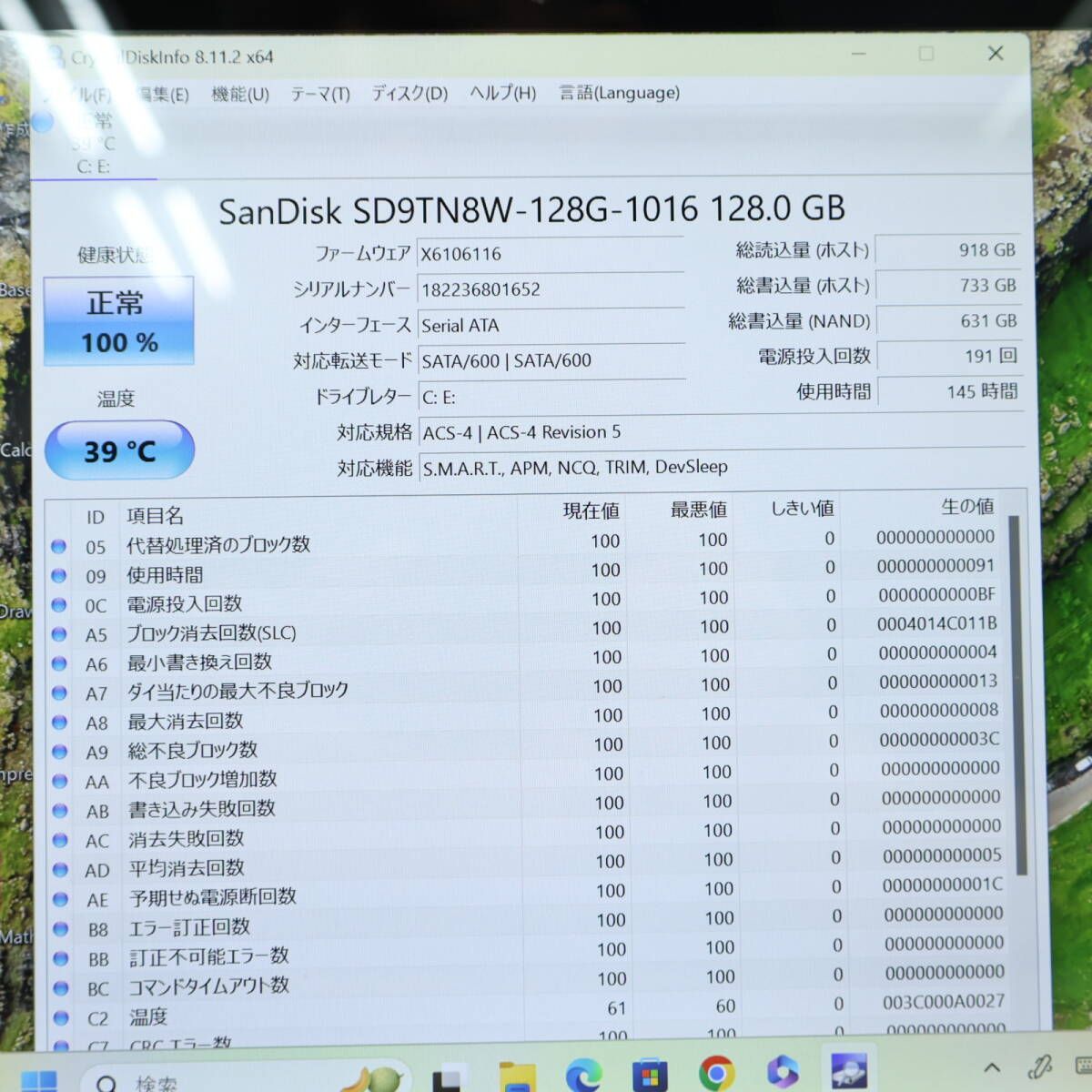Click the status icon for row 0C 電源投入回数

click(58, 605)
